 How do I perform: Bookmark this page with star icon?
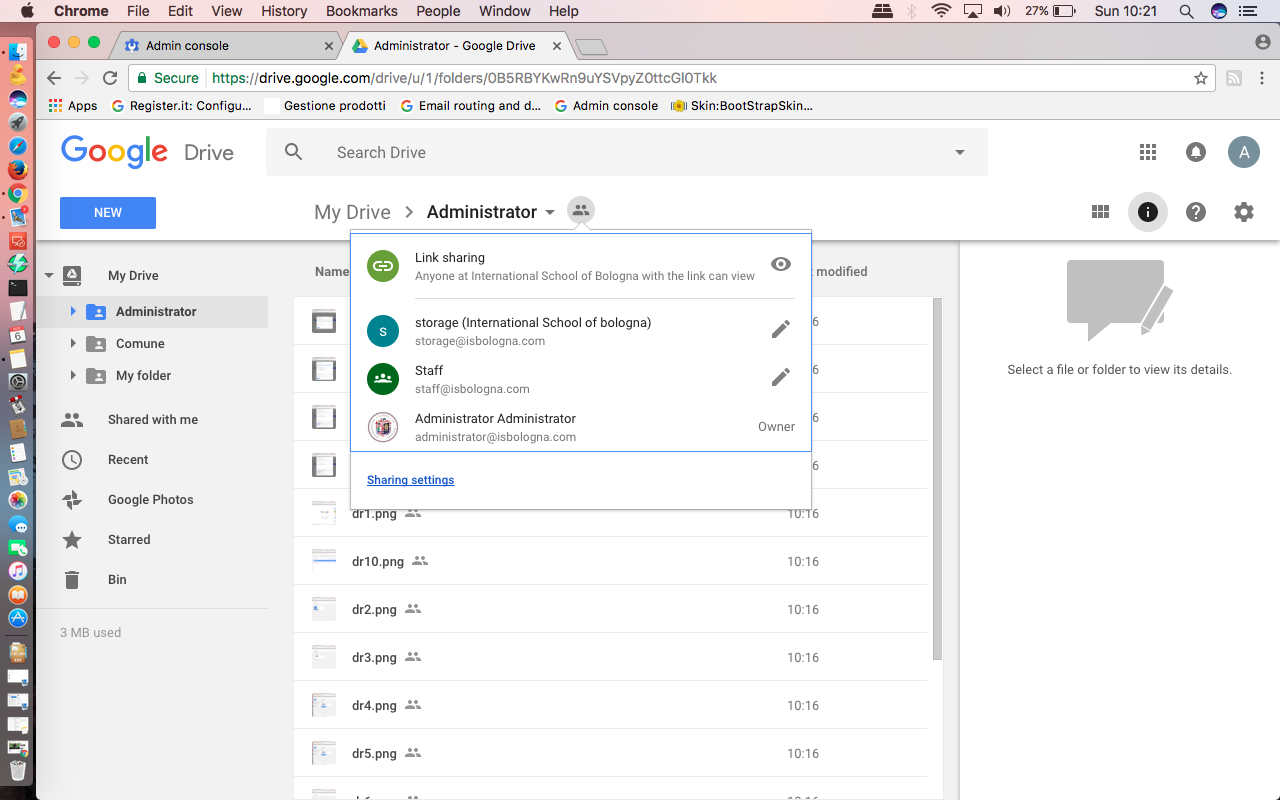[1201, 78]
